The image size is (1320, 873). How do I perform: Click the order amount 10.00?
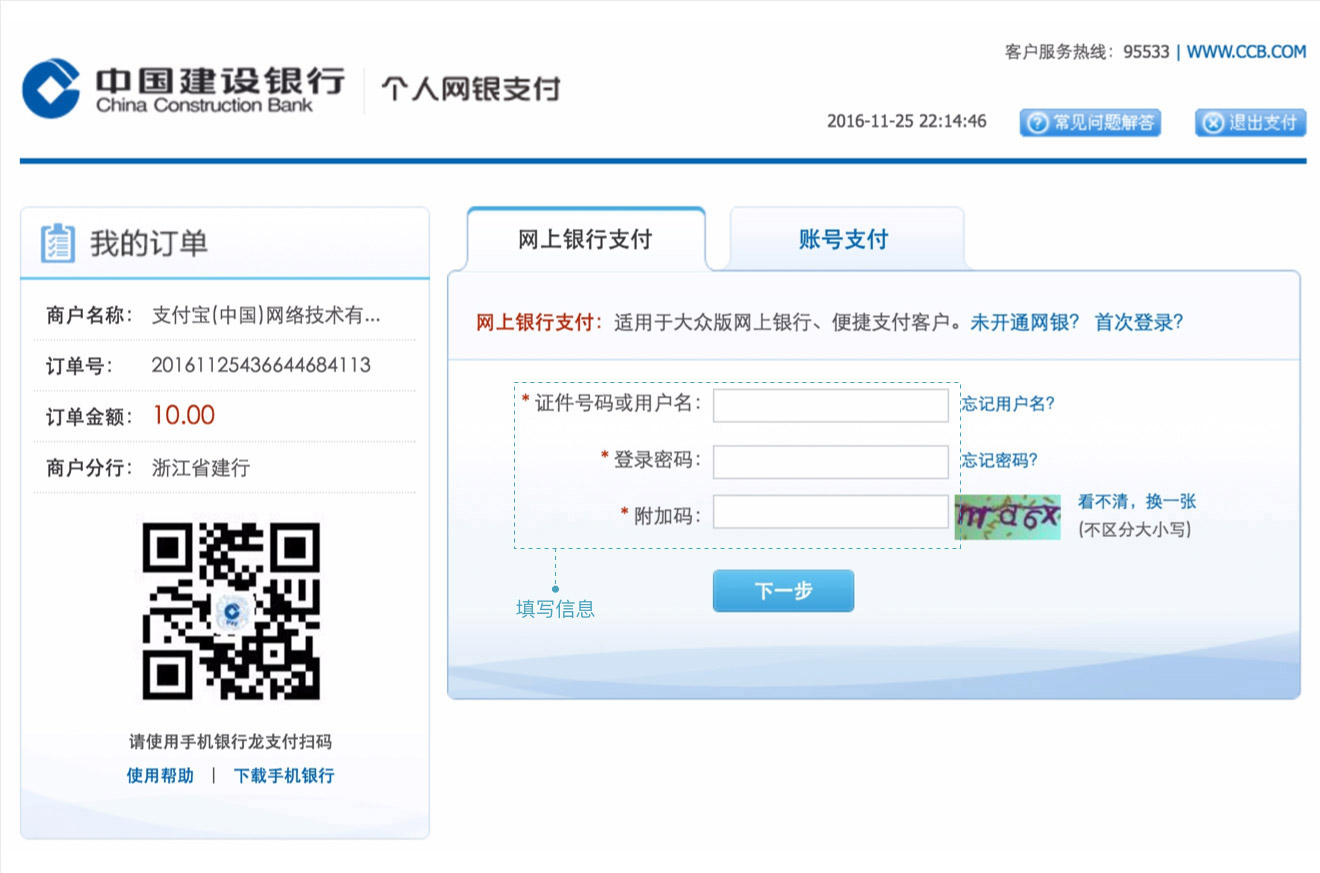click(x=184, y=415)
